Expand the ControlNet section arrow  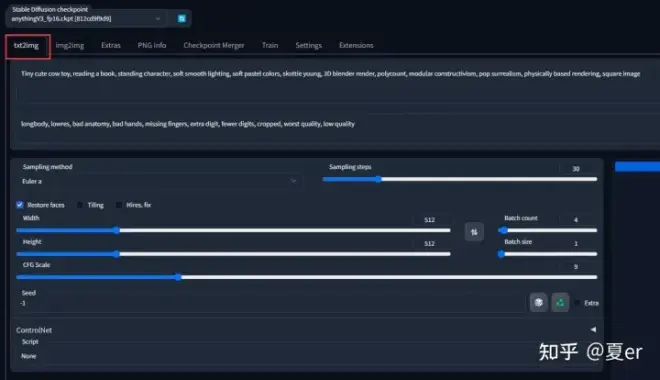coord(593,330)
